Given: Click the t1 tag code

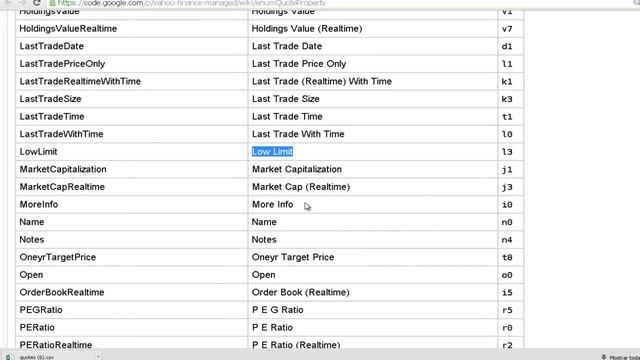Looking at the screenshot, I should tap(507, 117).
